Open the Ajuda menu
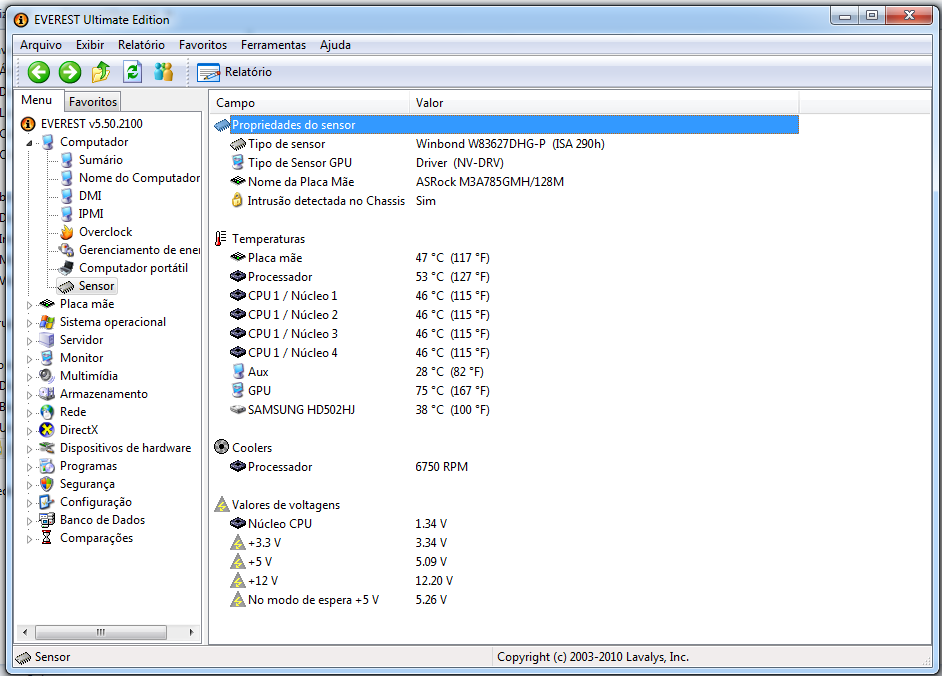 (335, 45)
